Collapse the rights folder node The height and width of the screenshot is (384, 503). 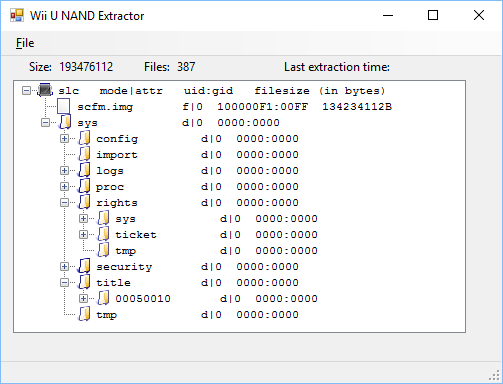click(x=64, y=202)
